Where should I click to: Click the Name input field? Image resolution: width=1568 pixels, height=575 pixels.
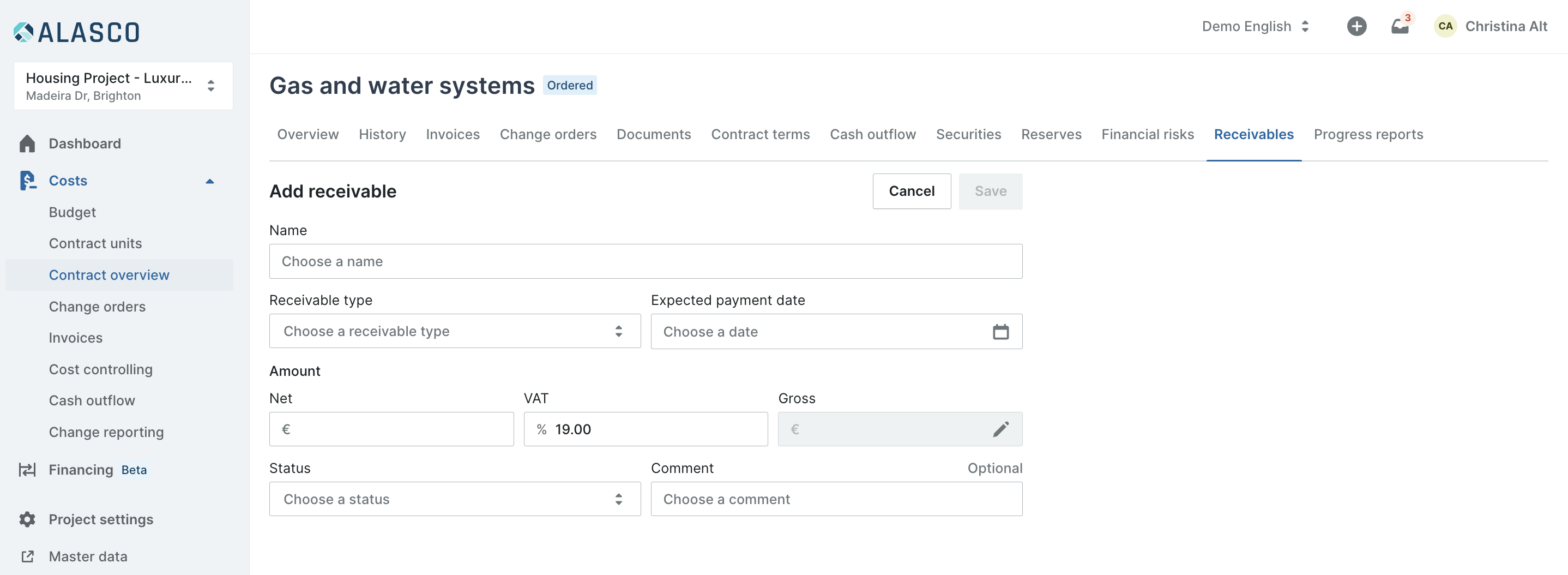coord(646,262)
